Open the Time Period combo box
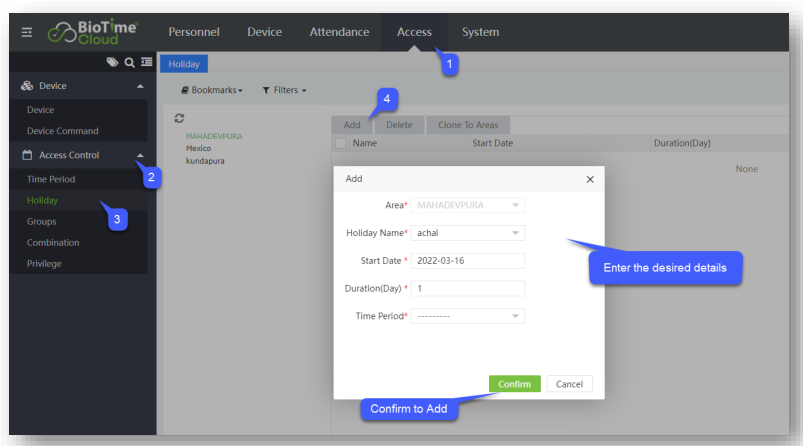This screenshot has width=803, height=446. coord(468,316)
